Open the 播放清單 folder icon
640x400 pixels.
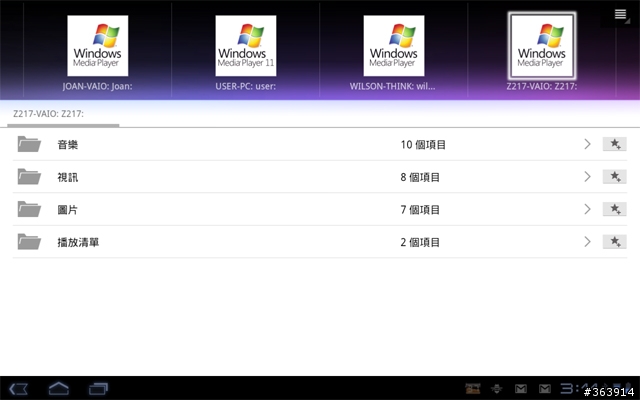click(x=29, y=242)
